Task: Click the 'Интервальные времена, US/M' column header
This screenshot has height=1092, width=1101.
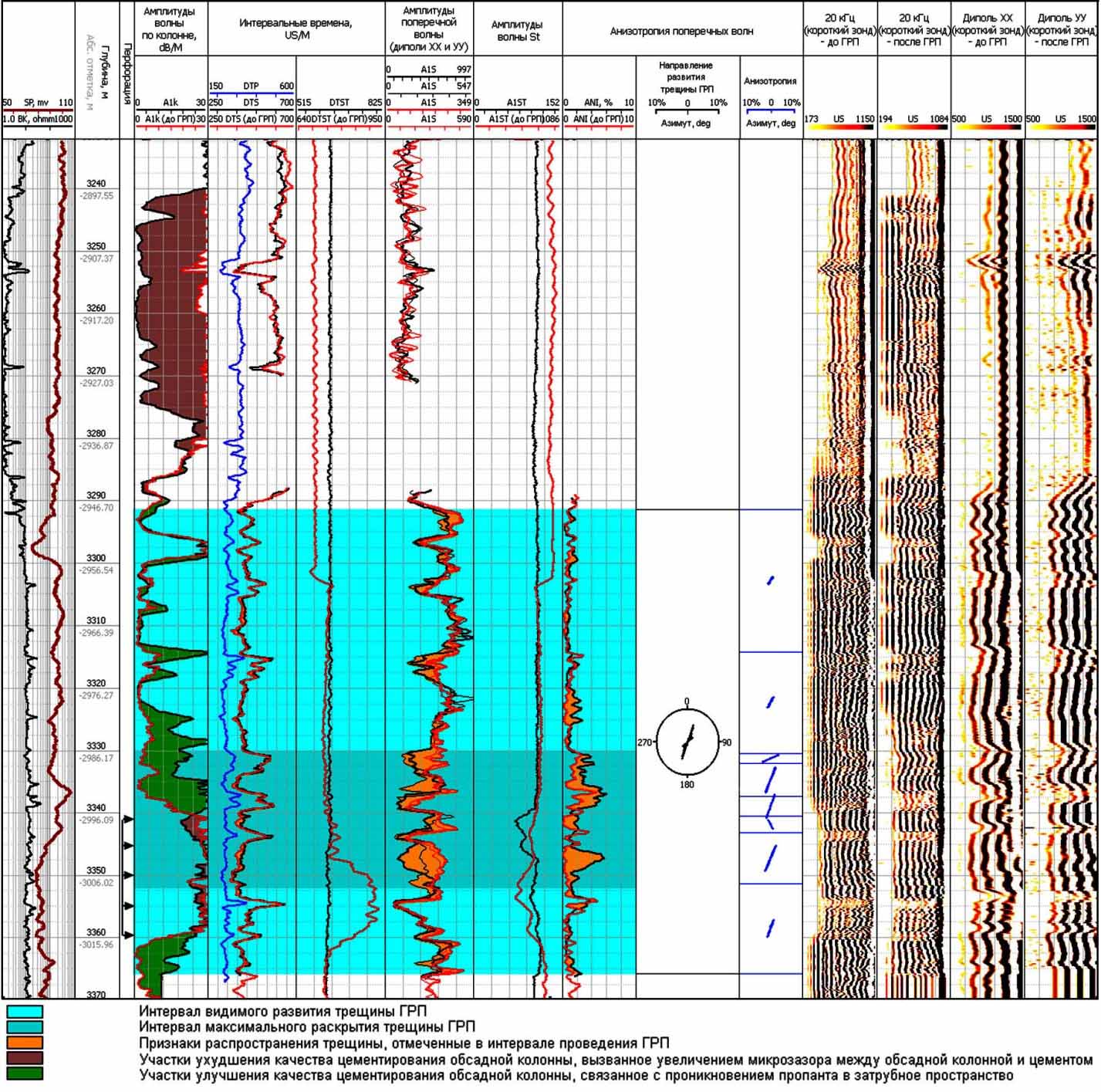Action: tap(296, 29)
